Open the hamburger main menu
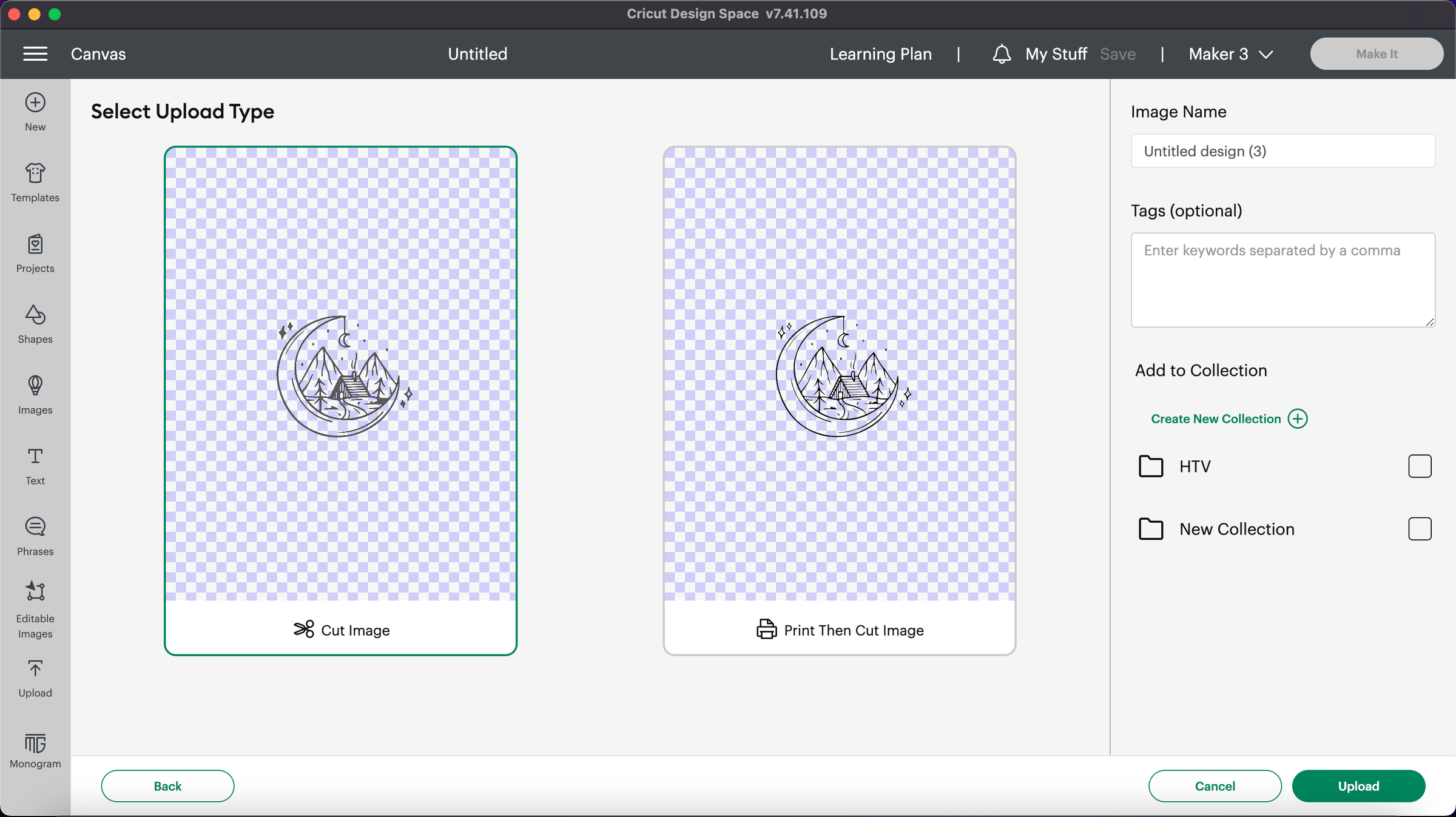This screenshot has height=817, width=1456. (x=35, y=54)
